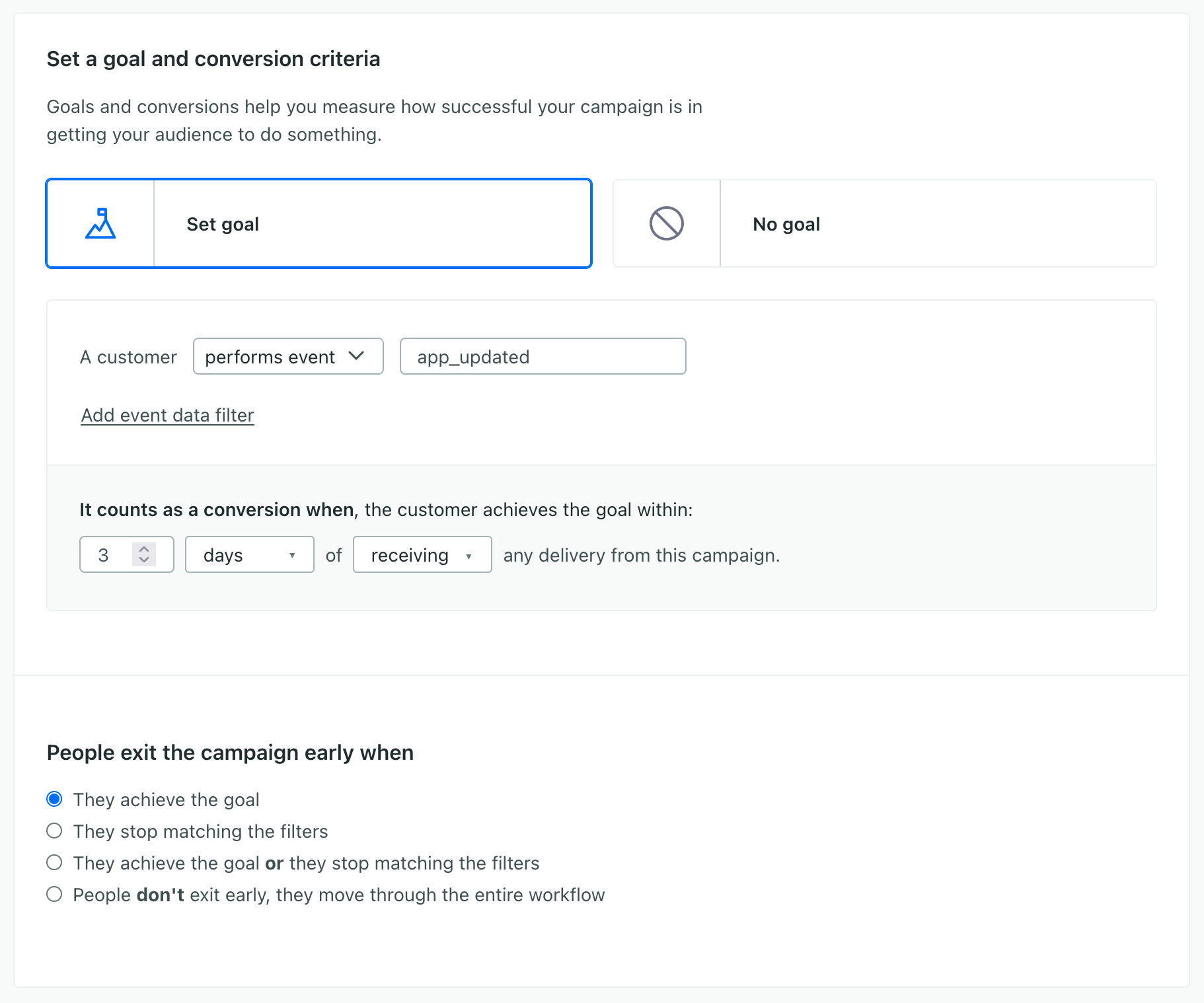Click Add event data filter link
This screenshot has height=1003, width=1204.
point(167,415)
